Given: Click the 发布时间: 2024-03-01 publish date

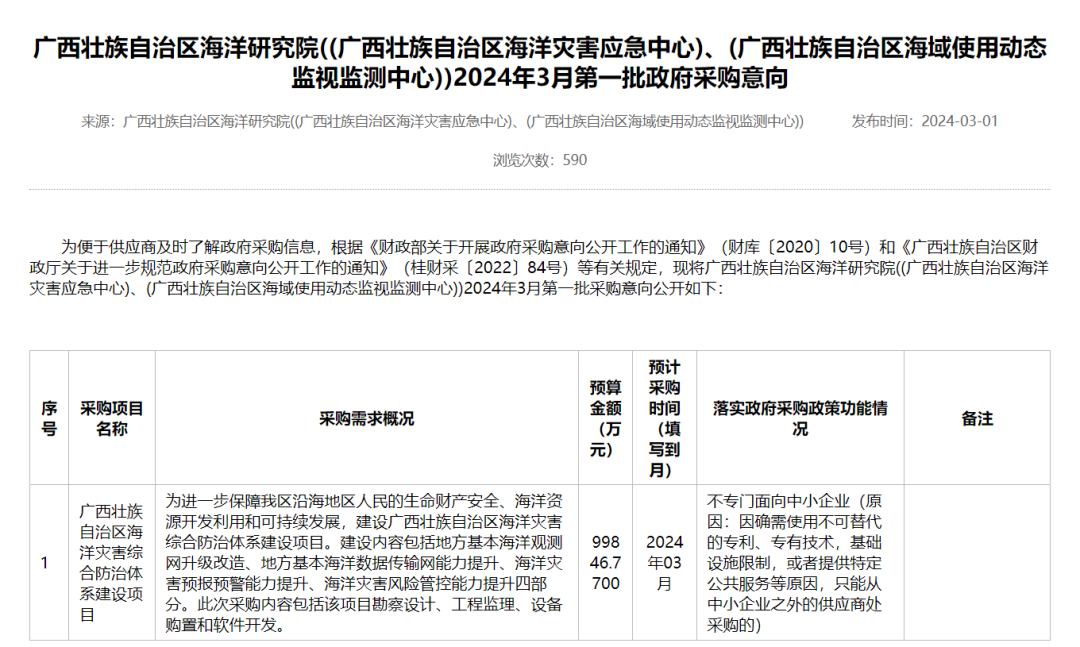Looking at the screenshot, I should [x=924, y=121].
